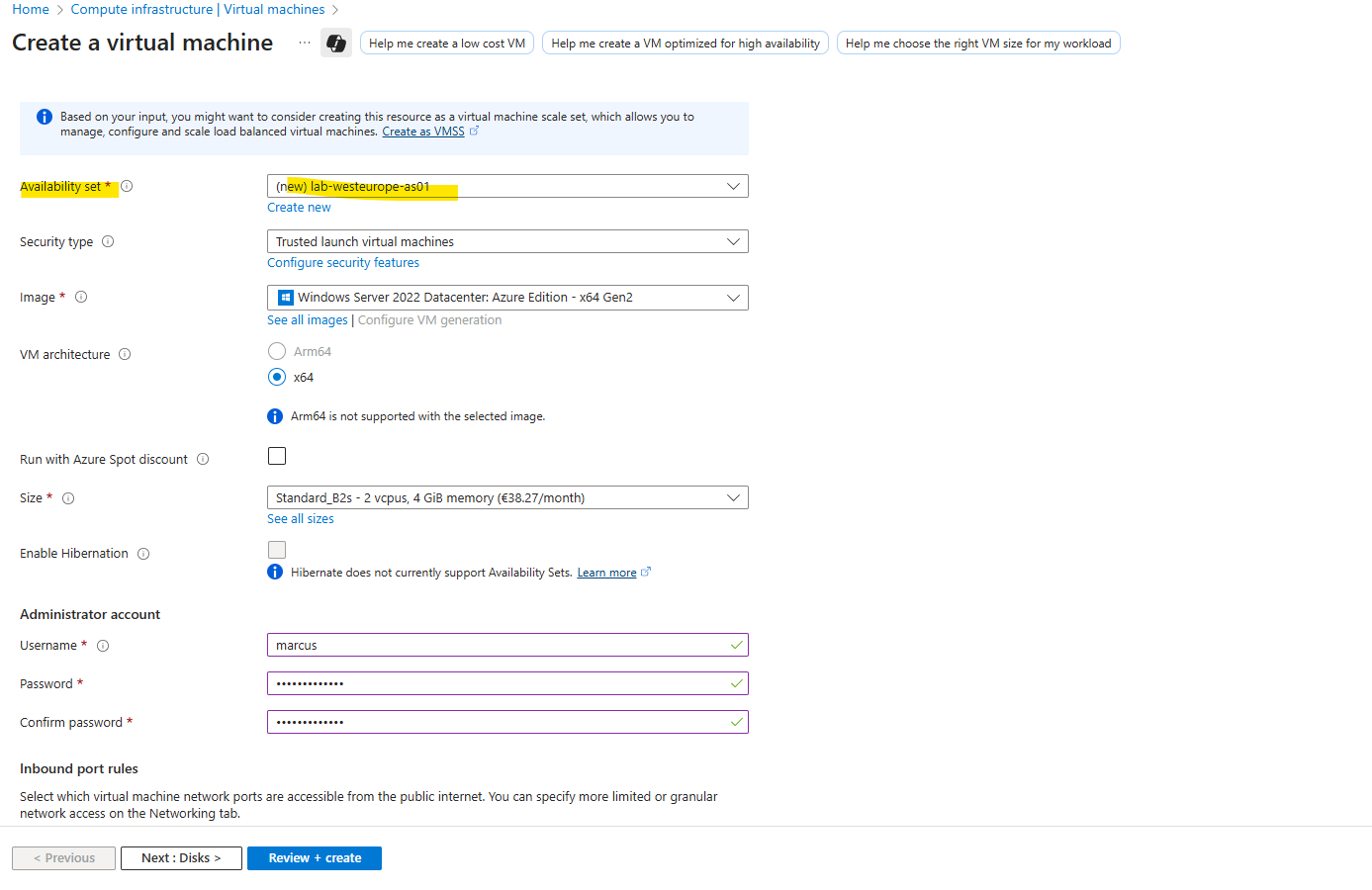The height and width of the screenshot is (890, 1372).
Task: Click info icon next to Enable Hibernation
Action: [143, 554]
